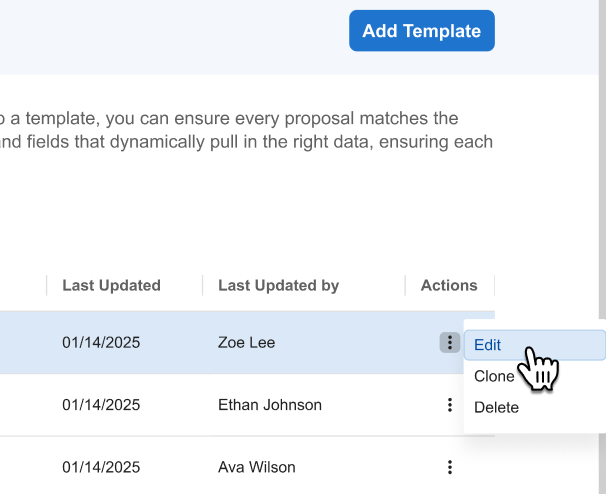The width and height of the screenshot is (606, 494).
Task: Click the divider left of Last Updated header
Action: click(47, 285)
